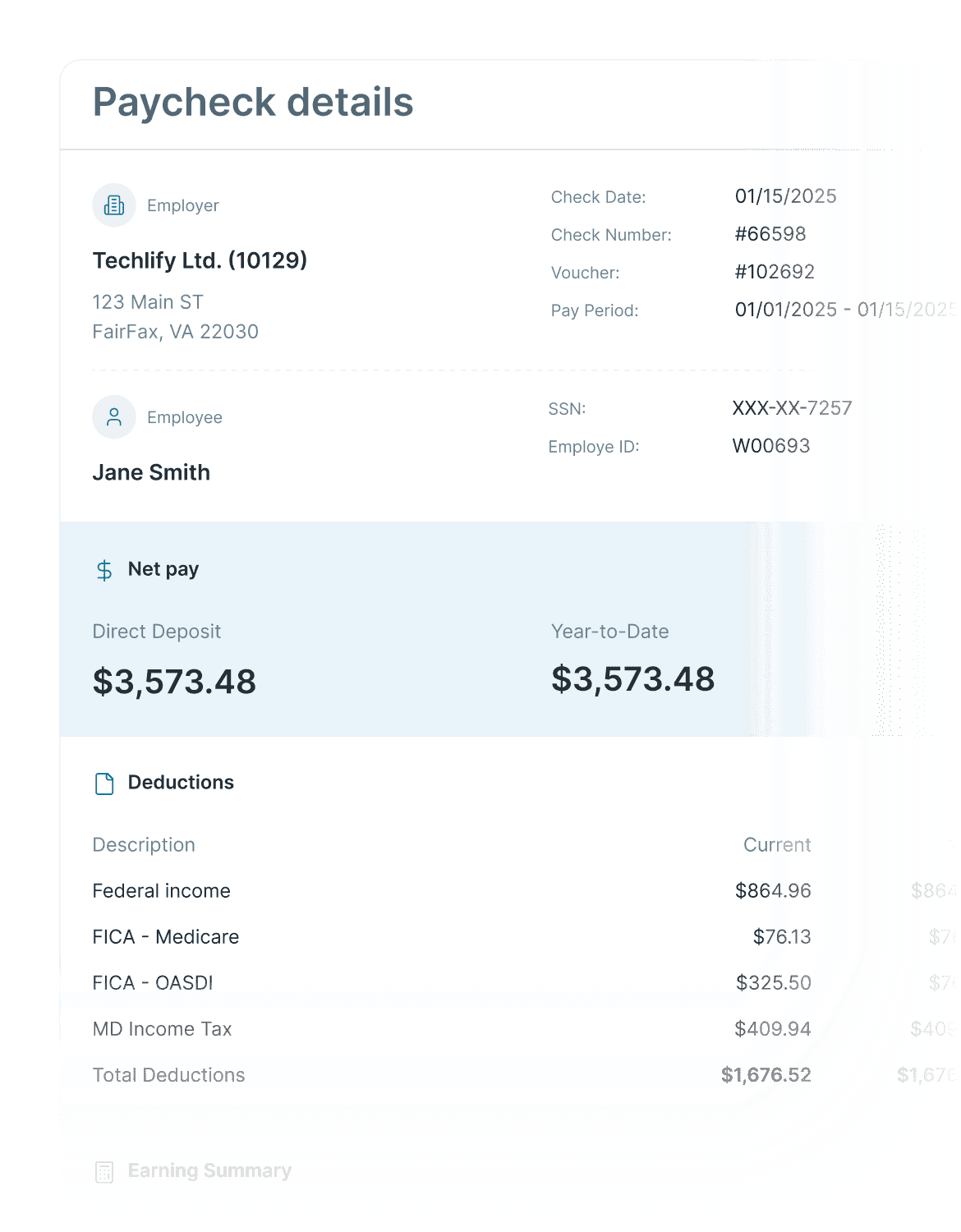Click the pay period date range
This screenshot has width=961, height=1232.
846,310
